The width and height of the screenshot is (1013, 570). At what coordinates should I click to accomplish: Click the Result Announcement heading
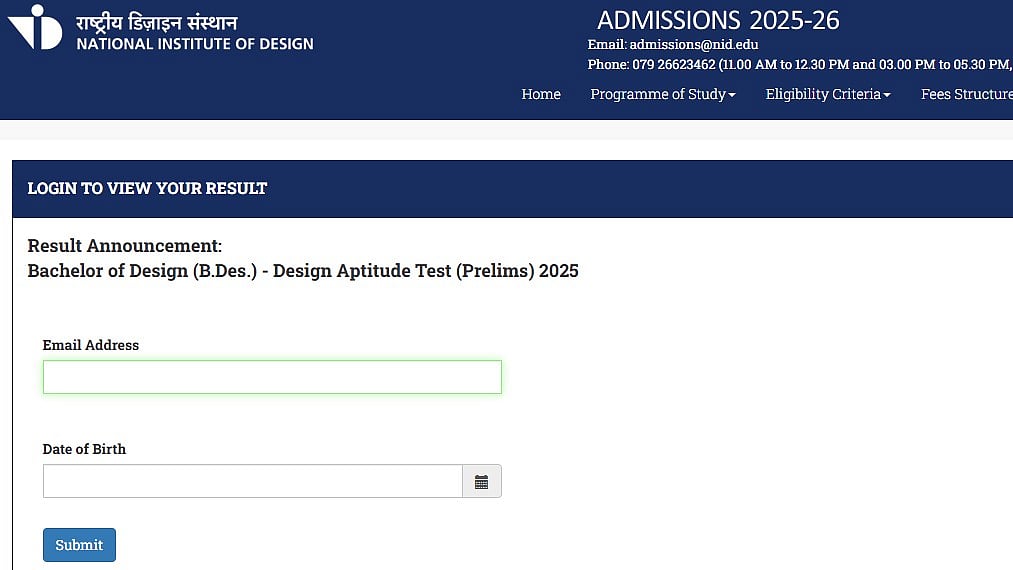click(125, 246)
